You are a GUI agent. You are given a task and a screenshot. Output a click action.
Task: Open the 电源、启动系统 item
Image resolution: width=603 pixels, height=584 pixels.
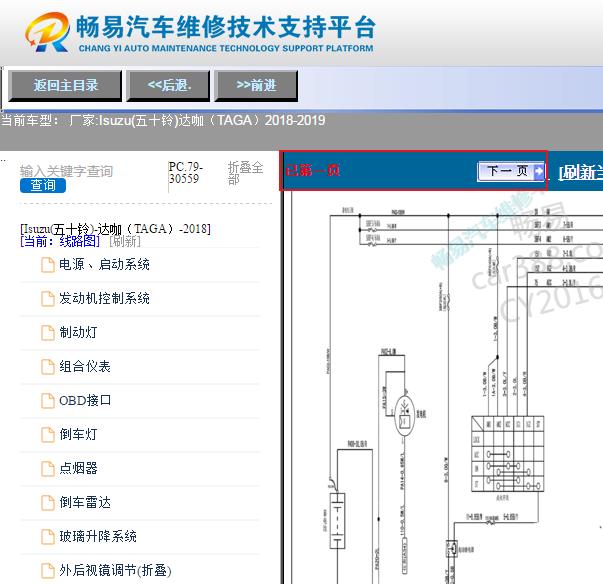coord(104,265)
